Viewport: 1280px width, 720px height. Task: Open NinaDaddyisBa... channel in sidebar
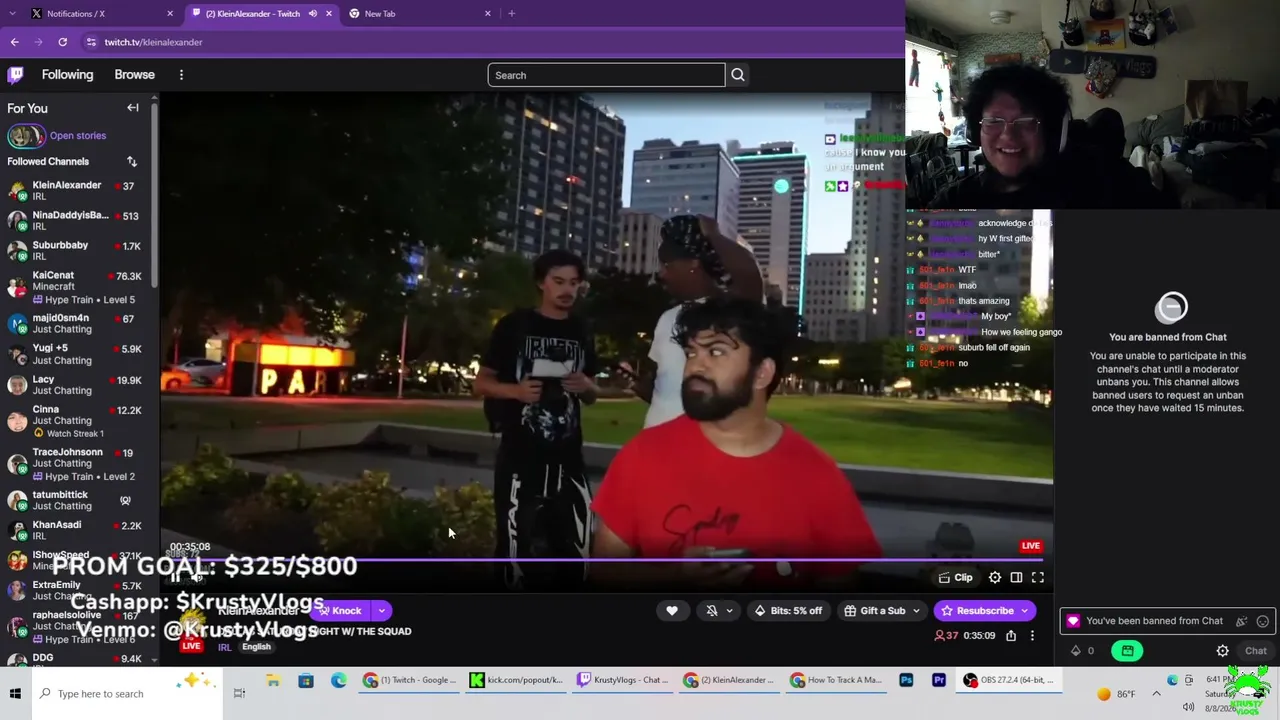point(77,221)
